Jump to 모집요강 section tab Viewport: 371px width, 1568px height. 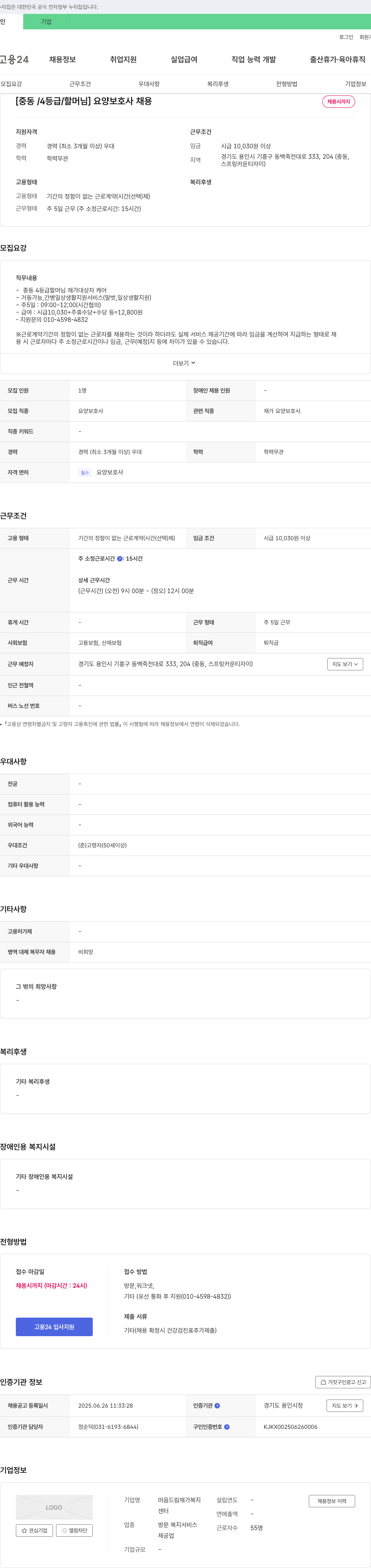tap(11, 84)
